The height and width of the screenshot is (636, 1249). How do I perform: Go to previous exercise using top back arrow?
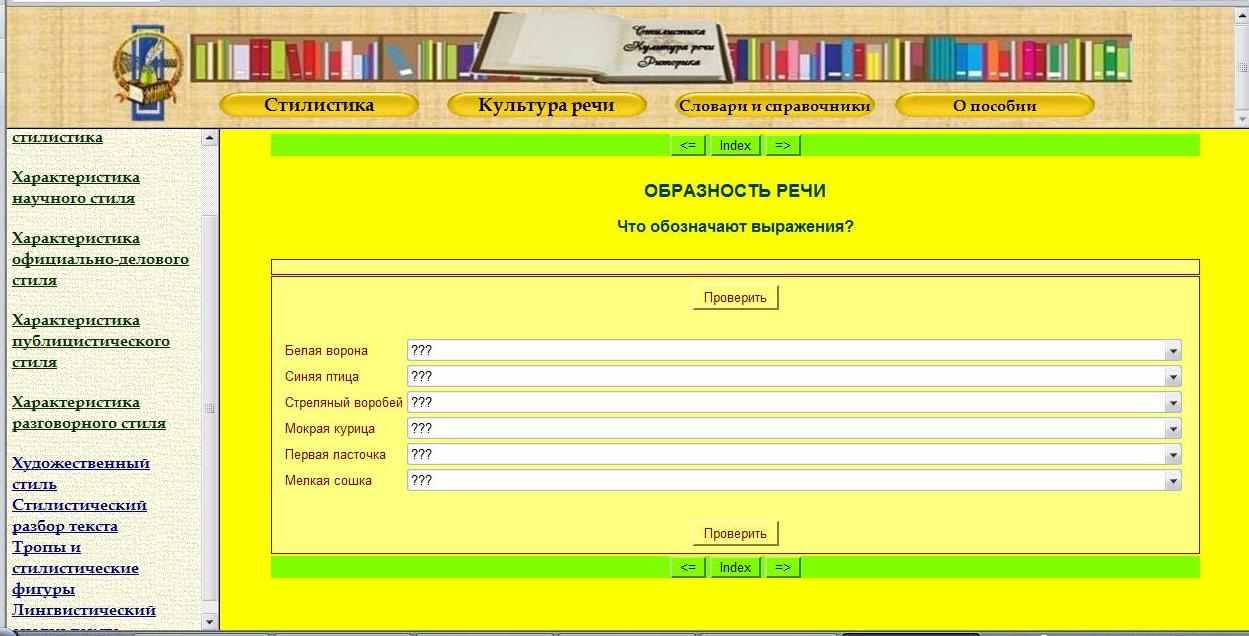(x=687, y=145)
